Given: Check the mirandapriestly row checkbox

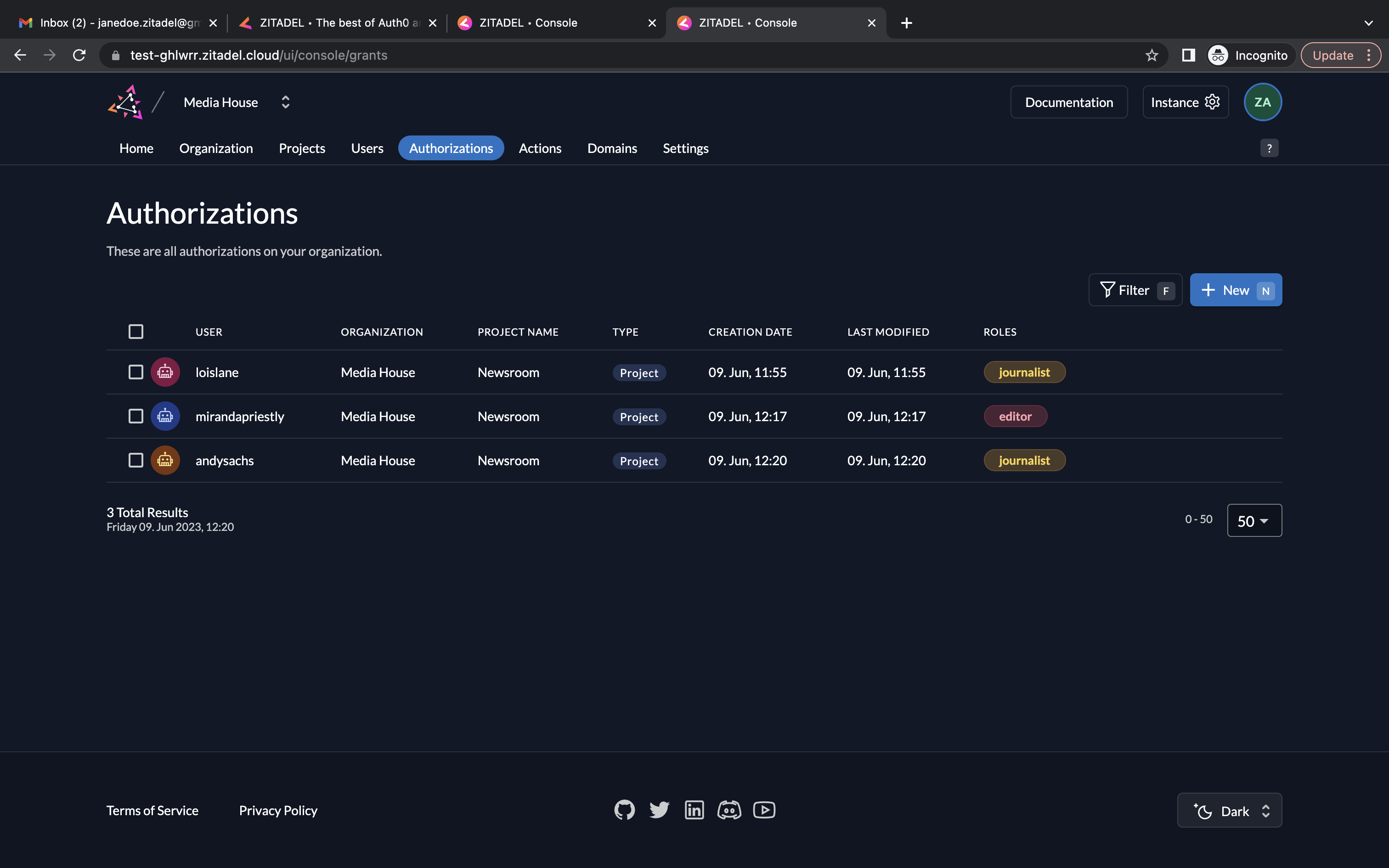Looking at the screenshot, I should tap(136, 416).
